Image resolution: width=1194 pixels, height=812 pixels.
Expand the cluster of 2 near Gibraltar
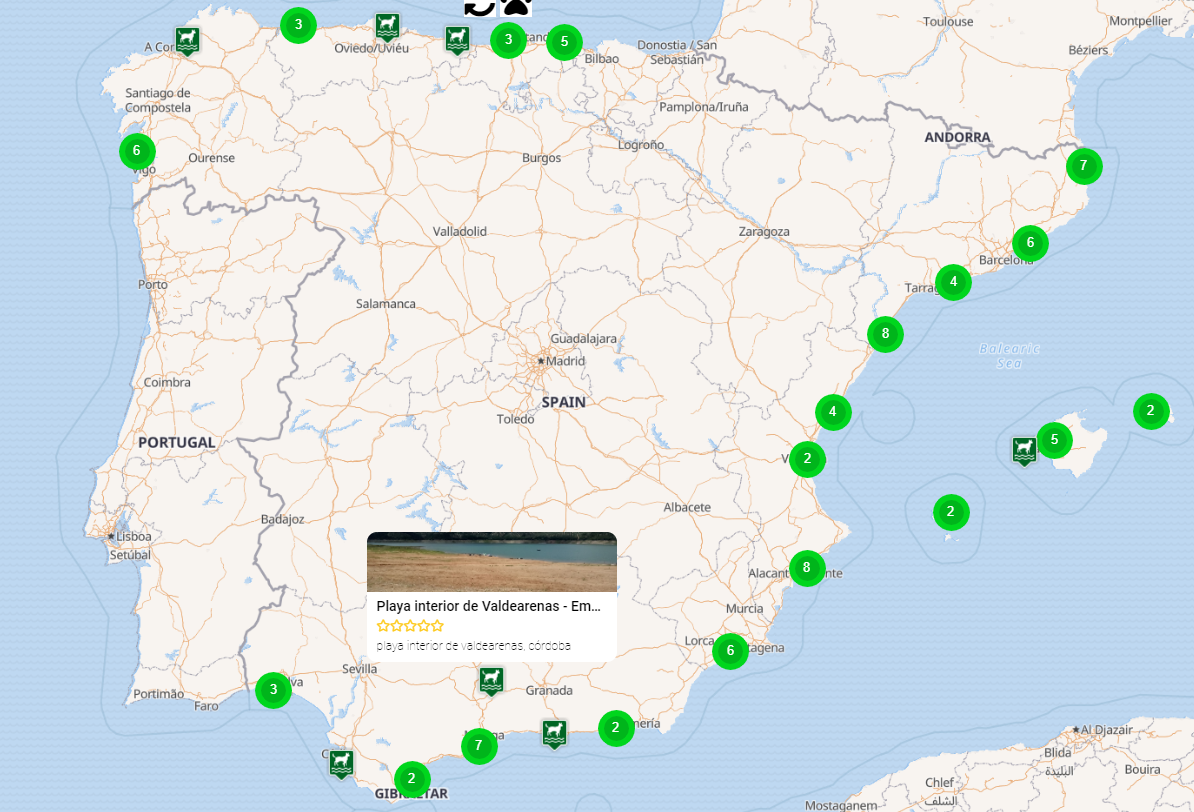click(412, 779)
